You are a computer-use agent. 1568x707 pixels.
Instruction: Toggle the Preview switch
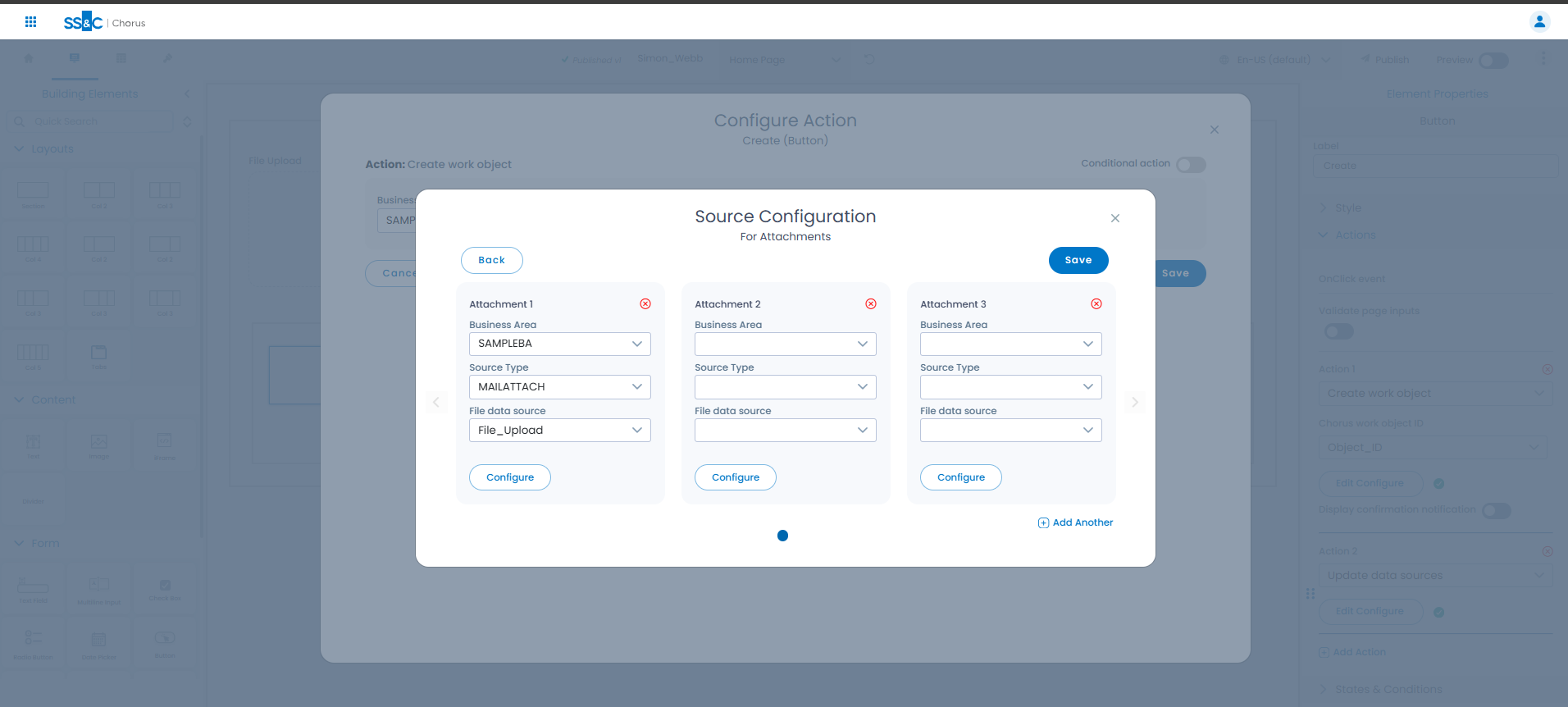[x=1493, y=61]
